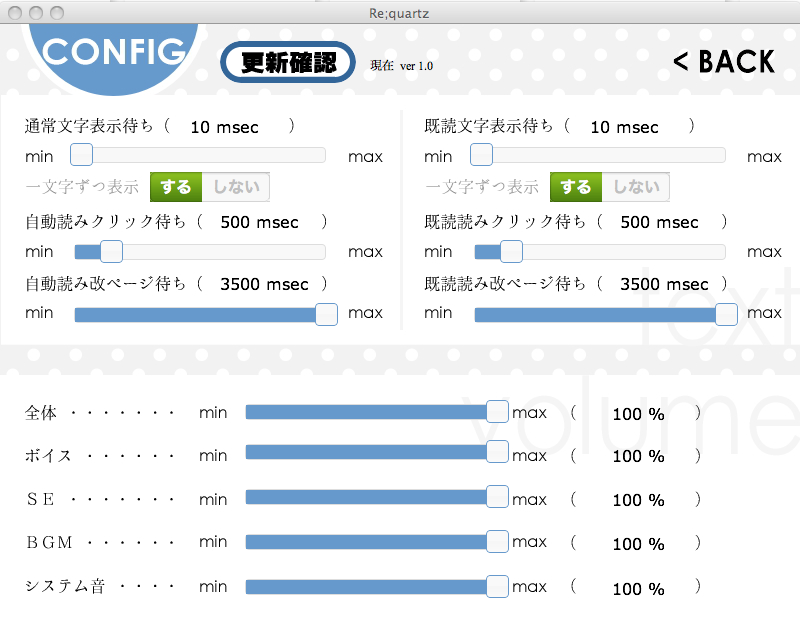800x624 pixels.
Task: Click the min label of 既読読み改ページ待ち slider
Action: click(x=438, y=312)
